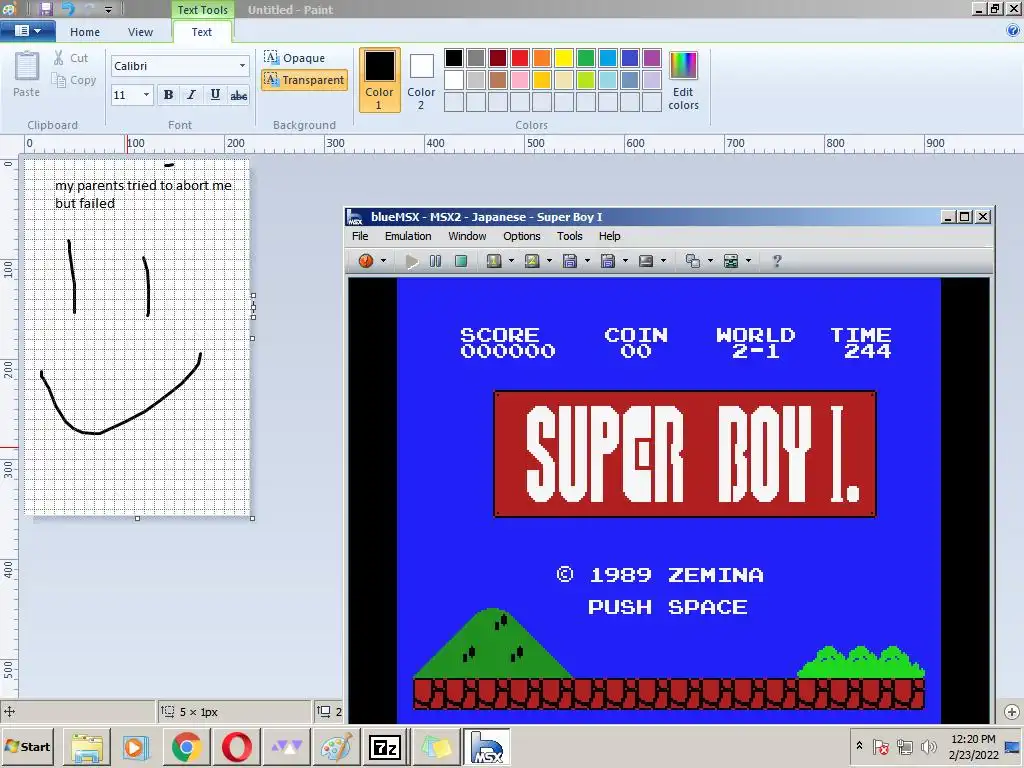
Task: Toggle Underline text formatting
Action: (x=215, y=95)
